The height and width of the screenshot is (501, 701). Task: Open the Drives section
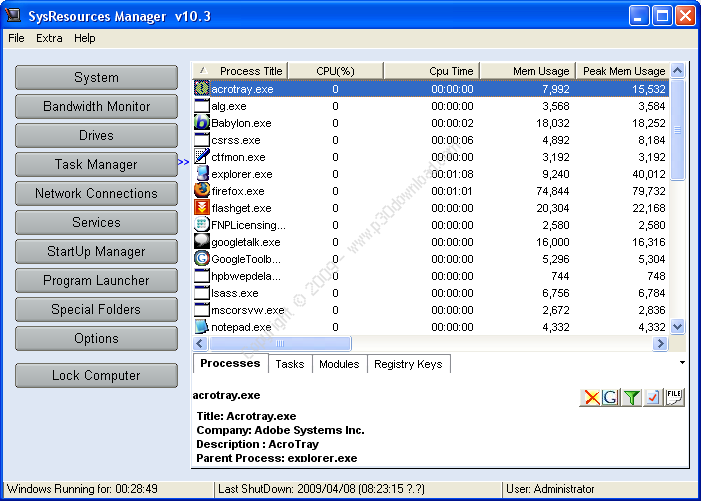coord(96,135)
